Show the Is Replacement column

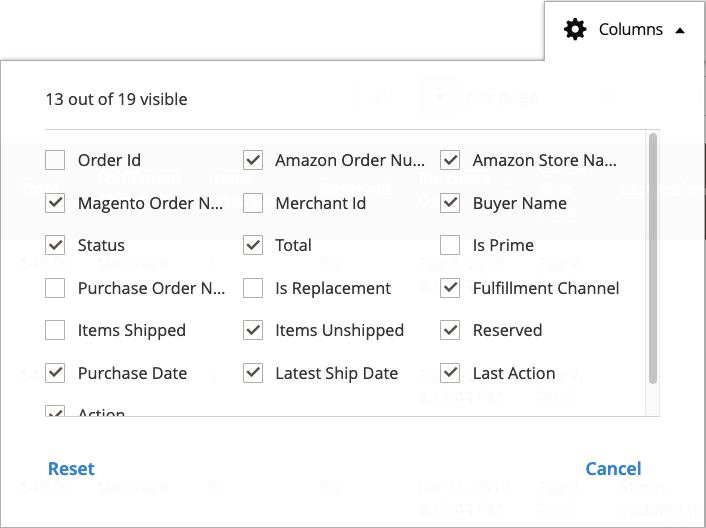(x=253, y=288)
